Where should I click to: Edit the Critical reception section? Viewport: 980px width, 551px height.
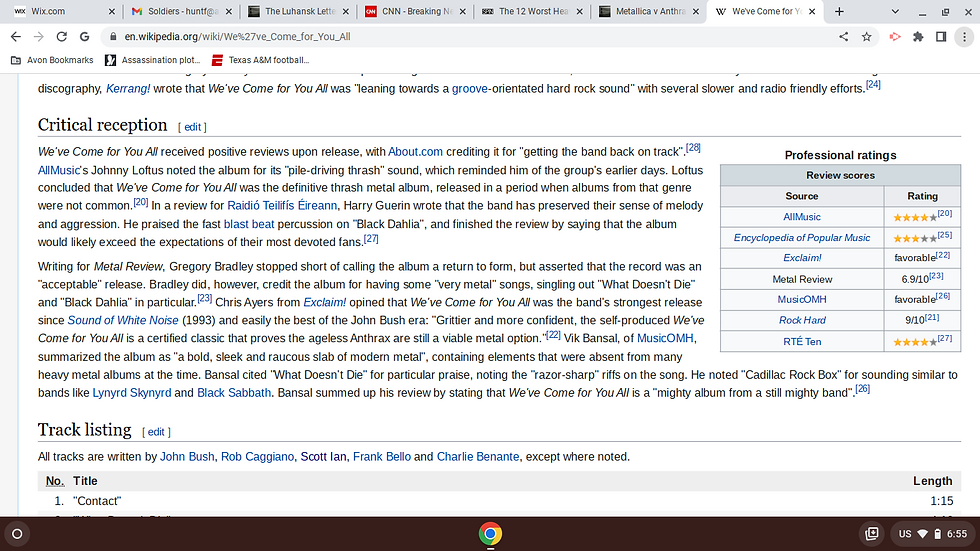[x=192, y=127]
